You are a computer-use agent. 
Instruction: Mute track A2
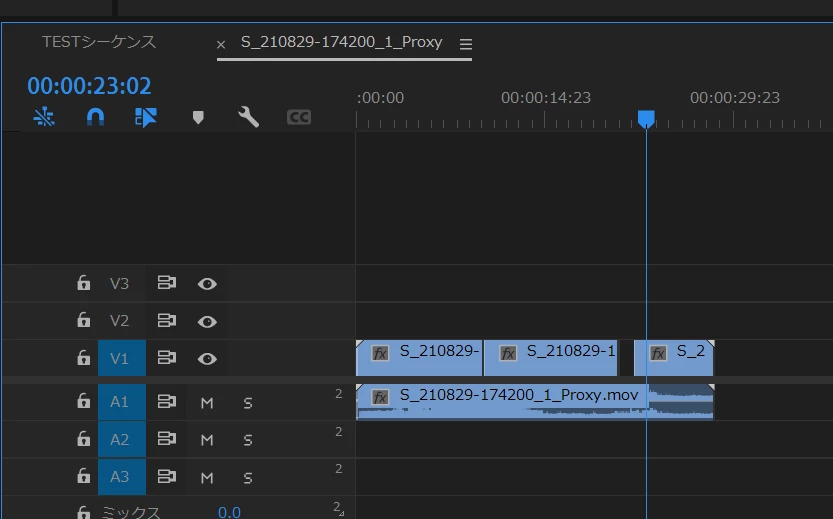[207, 440]
